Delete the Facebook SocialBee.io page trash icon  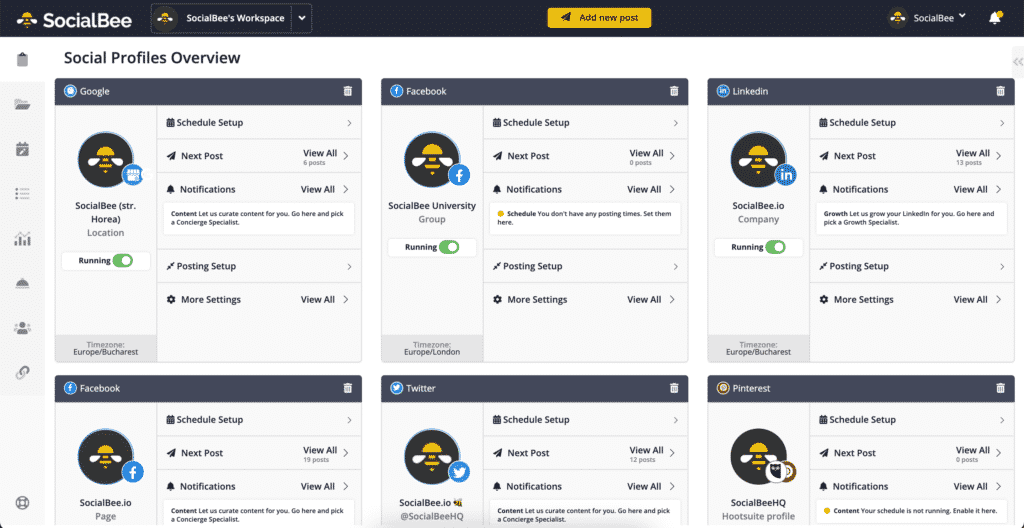(347, 388)
